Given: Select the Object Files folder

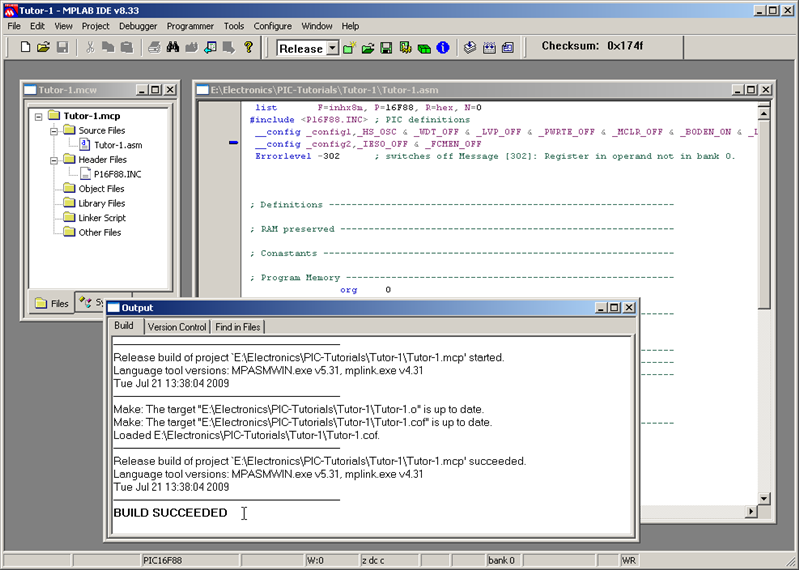Looking at the screenshot, I should 101,188.
